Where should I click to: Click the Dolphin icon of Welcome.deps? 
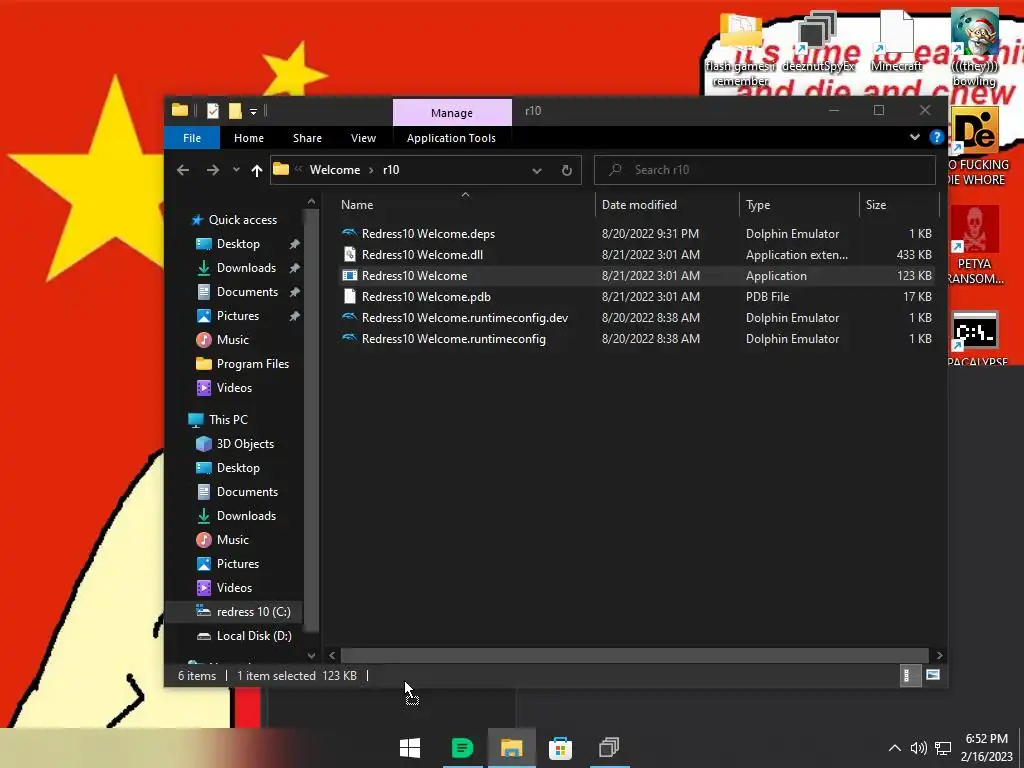tap(349, 233)
